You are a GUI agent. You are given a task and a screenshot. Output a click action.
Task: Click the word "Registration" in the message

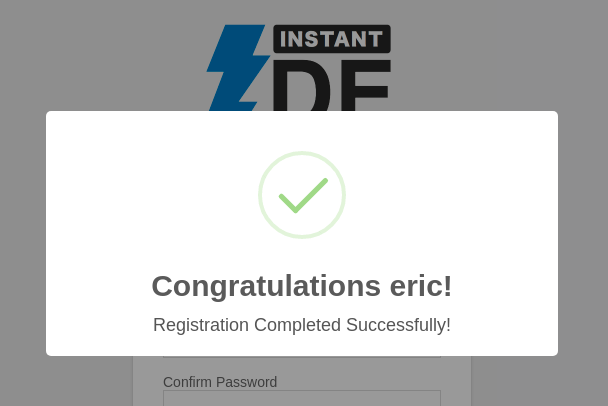[x=201, y=325]
